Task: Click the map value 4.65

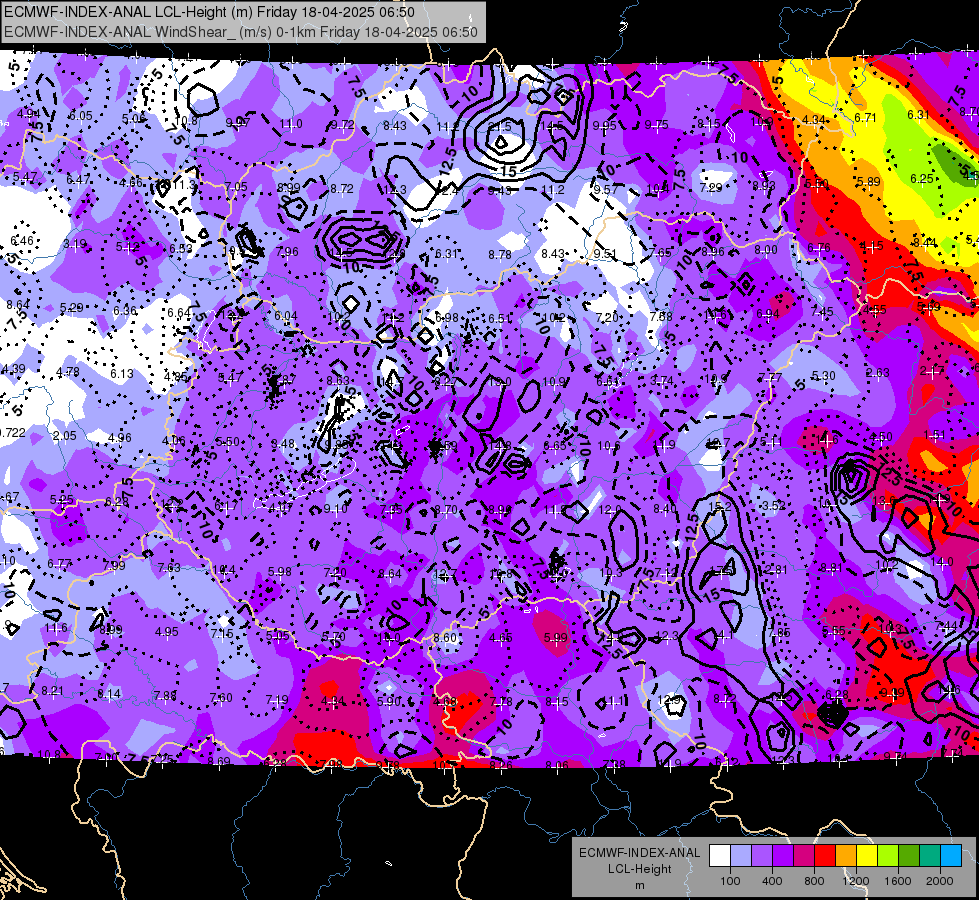Action: pos(501,638)
